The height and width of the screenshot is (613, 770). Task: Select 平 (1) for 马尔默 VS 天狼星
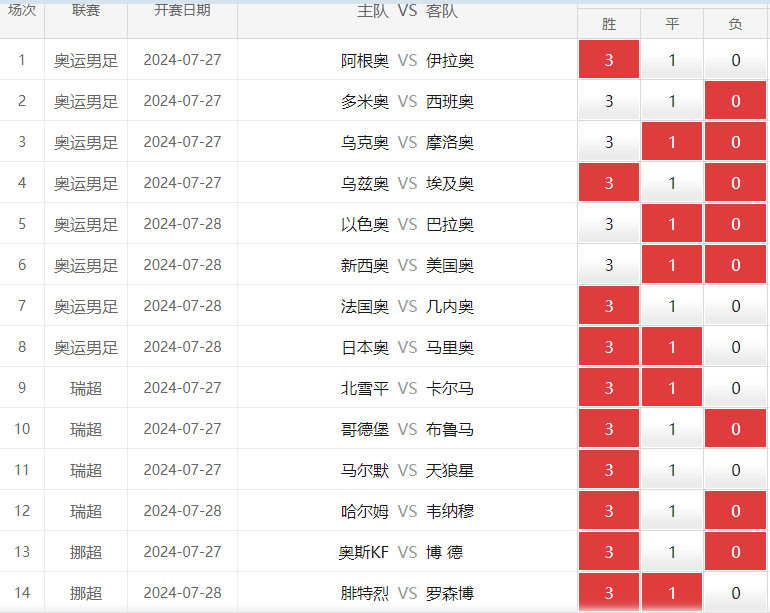pyautogui.click(x=672, y=470)
